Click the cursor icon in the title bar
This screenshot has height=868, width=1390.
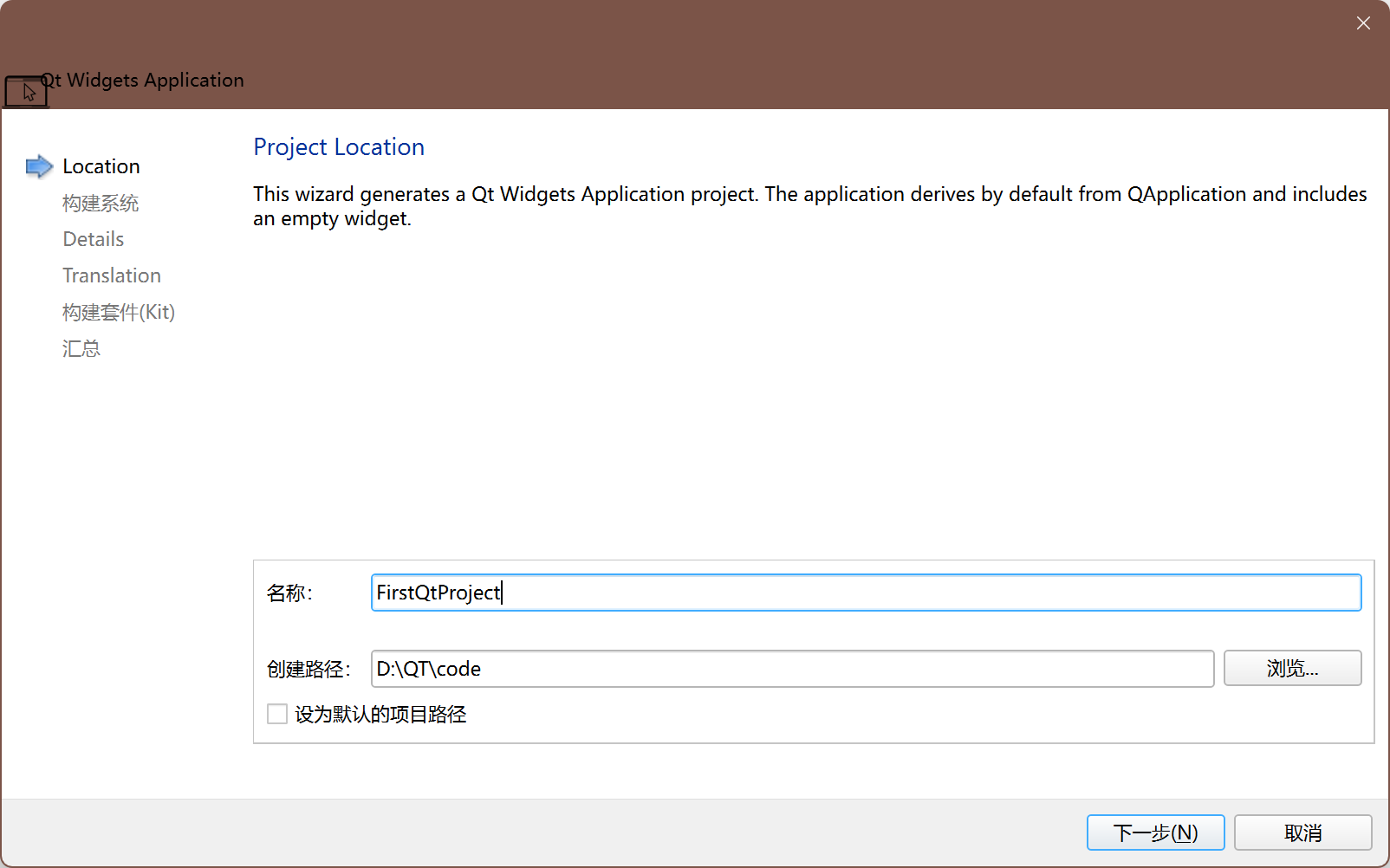26,90
